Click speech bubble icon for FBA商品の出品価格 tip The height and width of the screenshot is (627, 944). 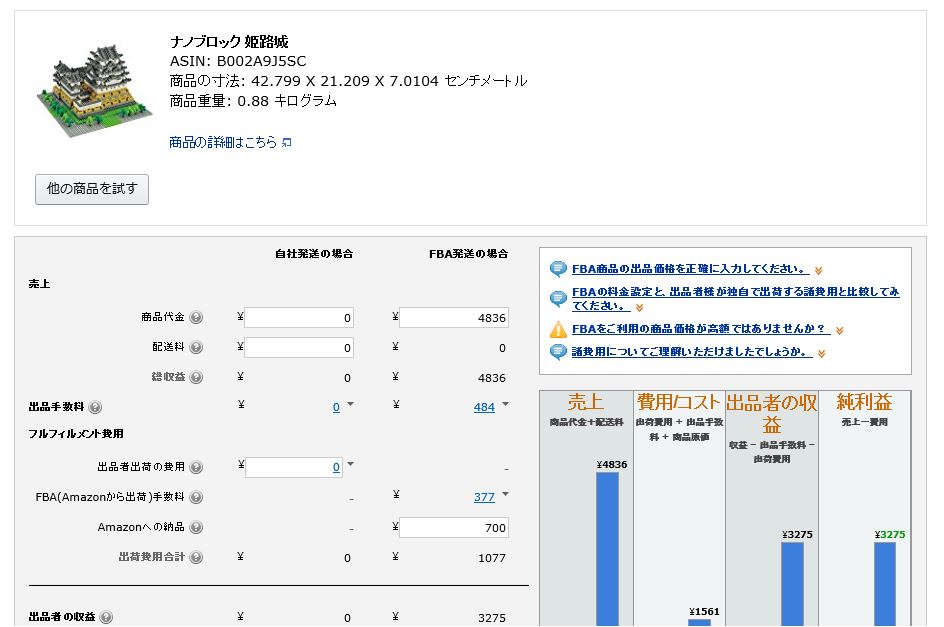558,269
